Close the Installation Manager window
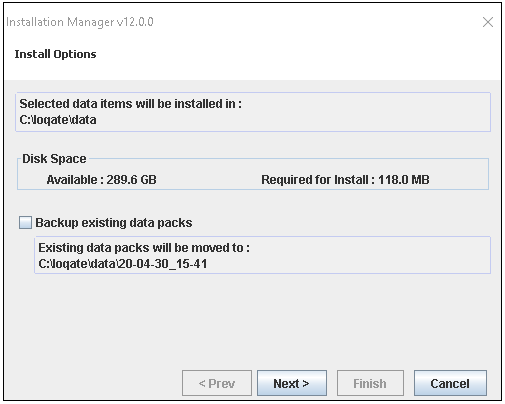 click(x=488, y=22)
